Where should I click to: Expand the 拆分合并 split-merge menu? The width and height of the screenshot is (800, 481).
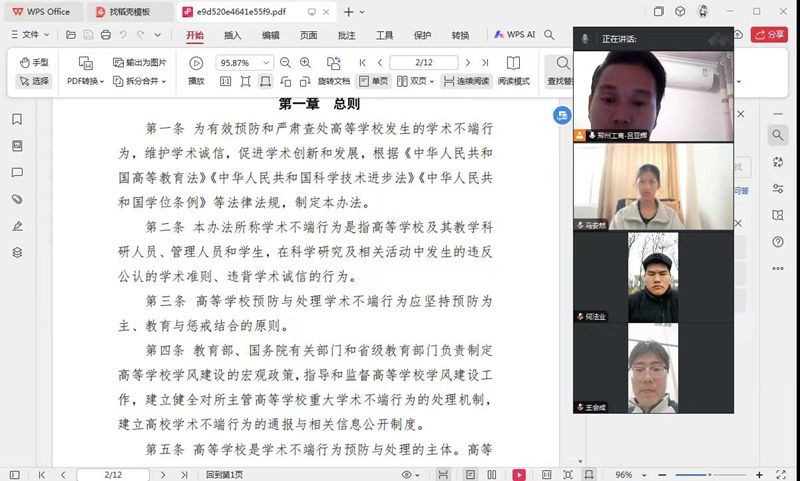(x=139, y=81)
